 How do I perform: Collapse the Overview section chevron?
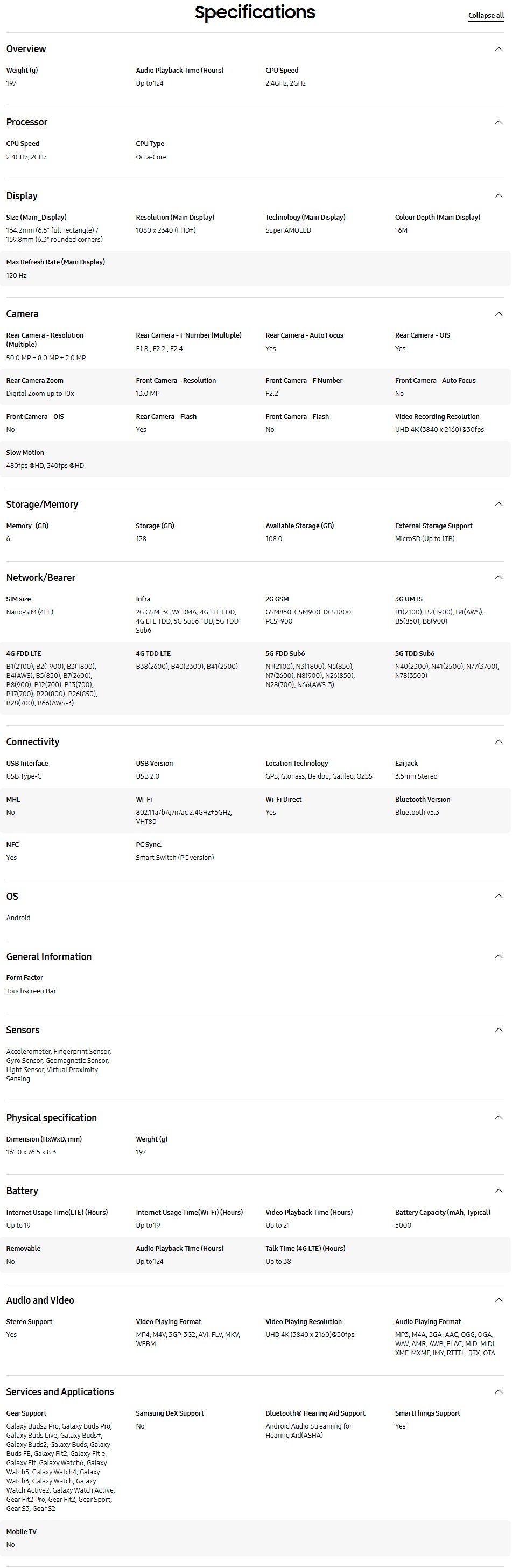(499, 50)
